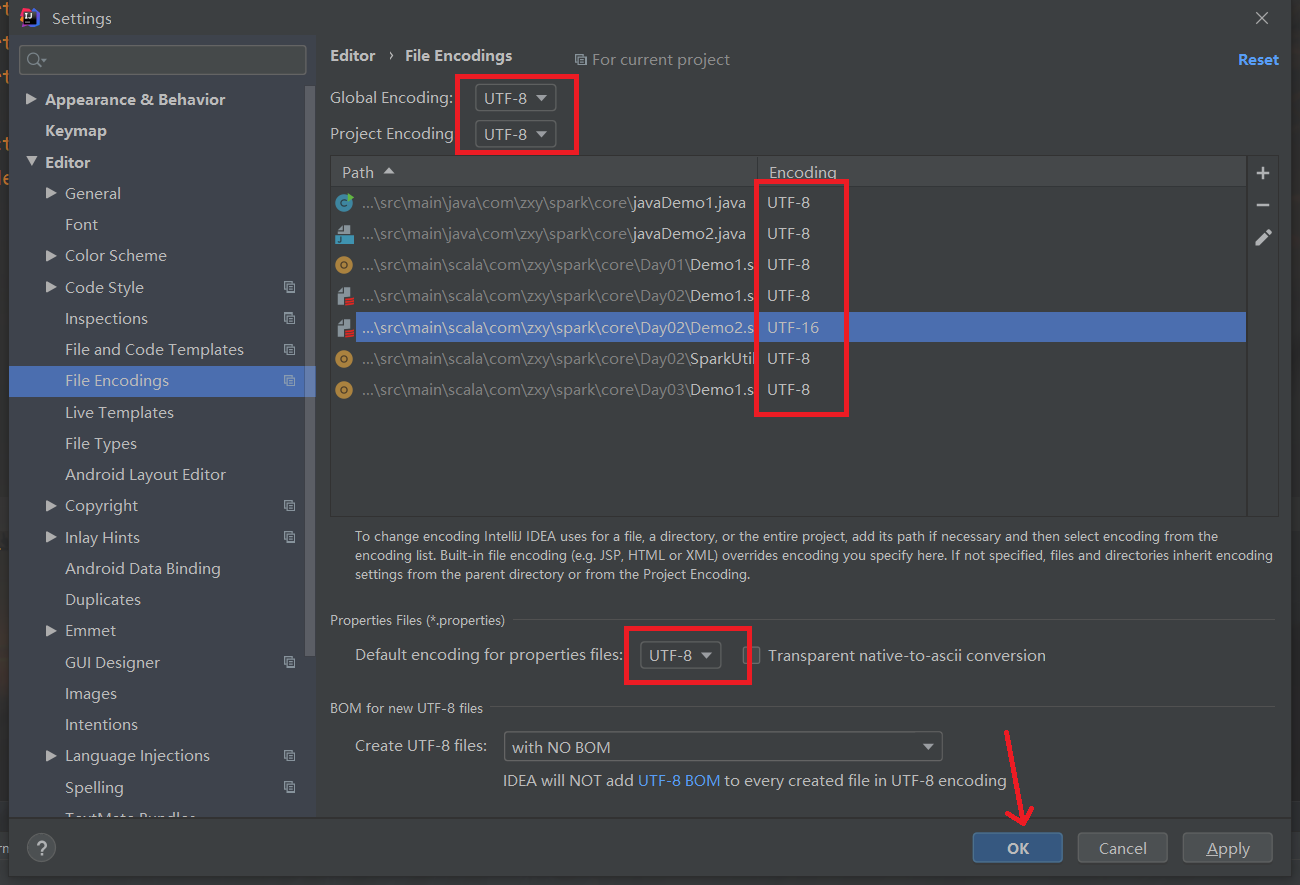Click the Reset link
Image resolution: width=1300 pixels, height=885 pixels.
click(1258, 59)
